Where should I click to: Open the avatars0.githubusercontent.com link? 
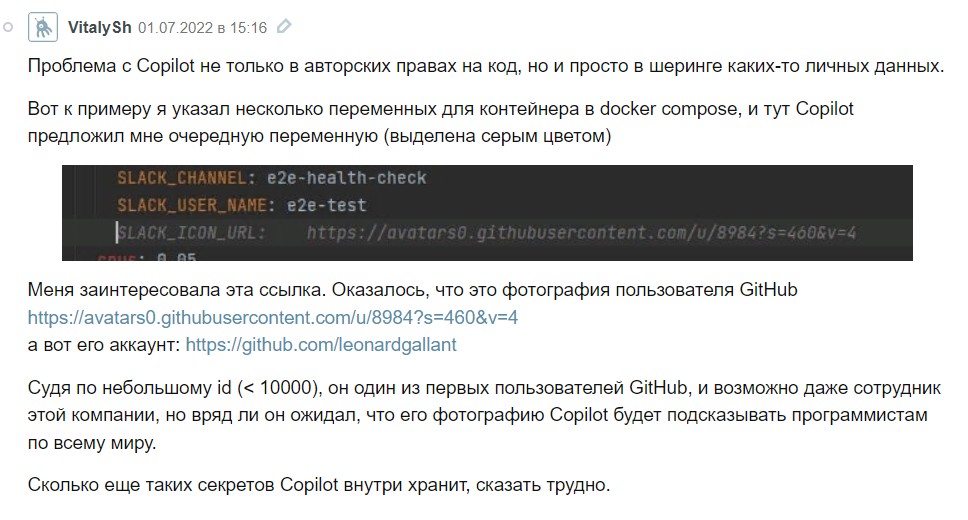(272, 318)
